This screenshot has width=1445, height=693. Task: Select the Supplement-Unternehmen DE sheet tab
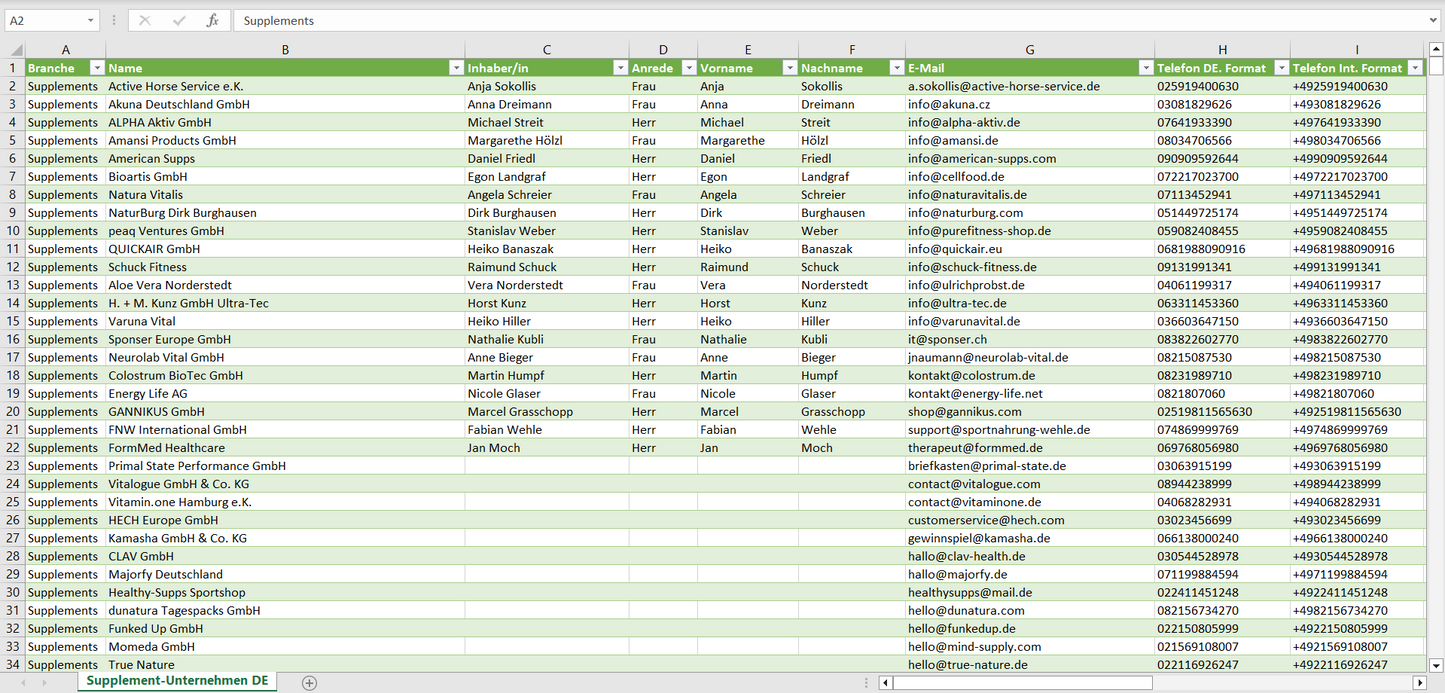(x=177, y=680)
